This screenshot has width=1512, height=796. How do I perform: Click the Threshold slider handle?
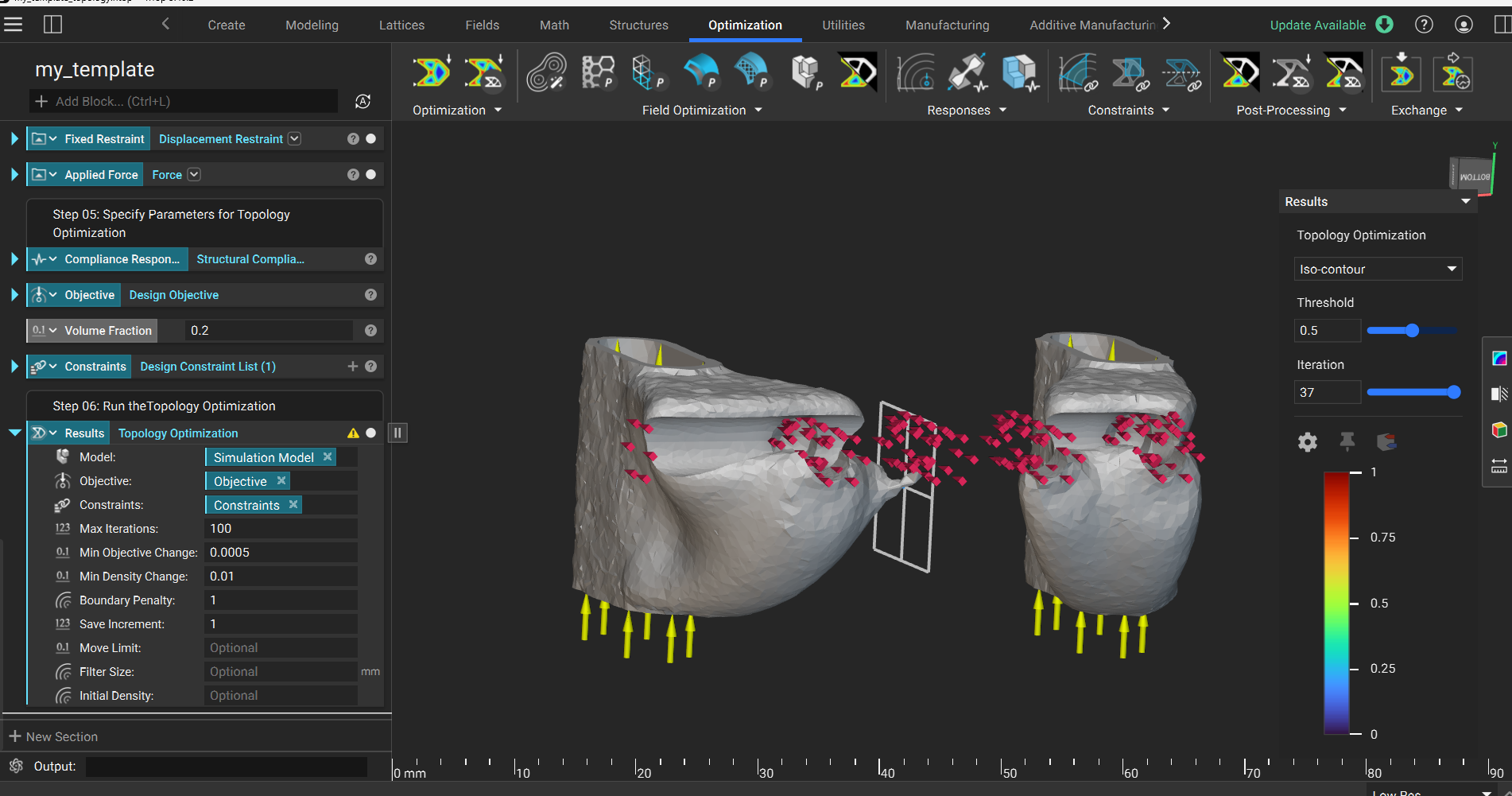tap(1412, 330)
